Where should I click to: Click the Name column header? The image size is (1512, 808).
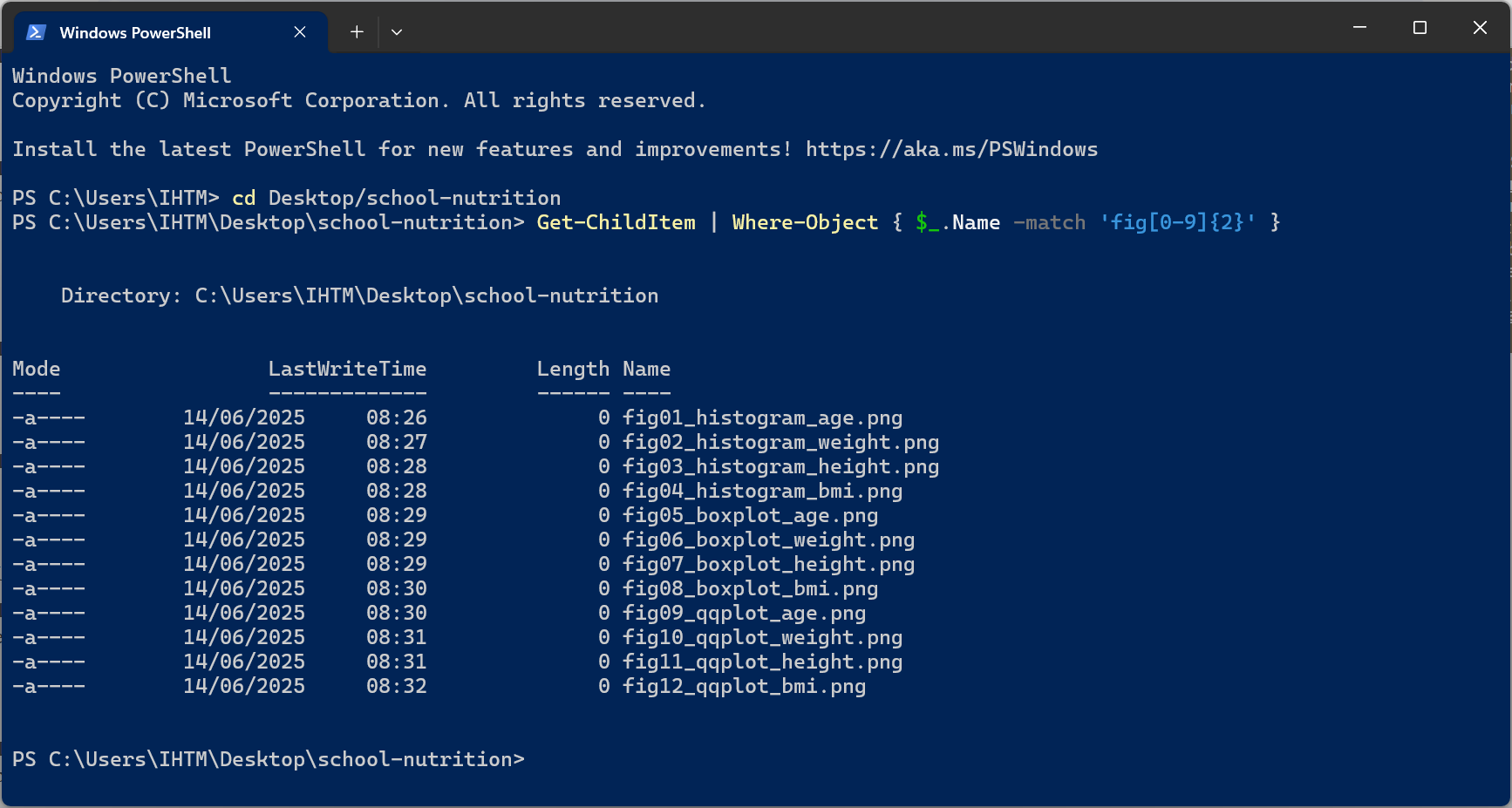coord(646,369)
